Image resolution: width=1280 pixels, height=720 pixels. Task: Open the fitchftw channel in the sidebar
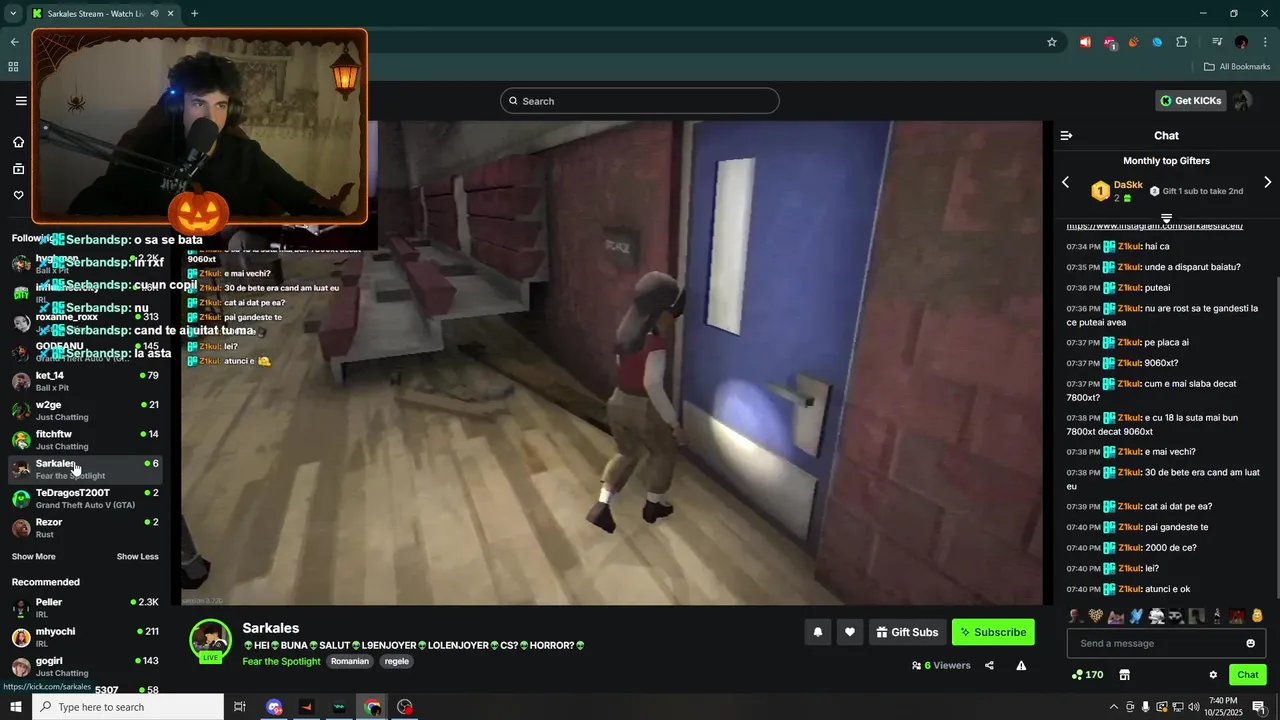[86, 440]
